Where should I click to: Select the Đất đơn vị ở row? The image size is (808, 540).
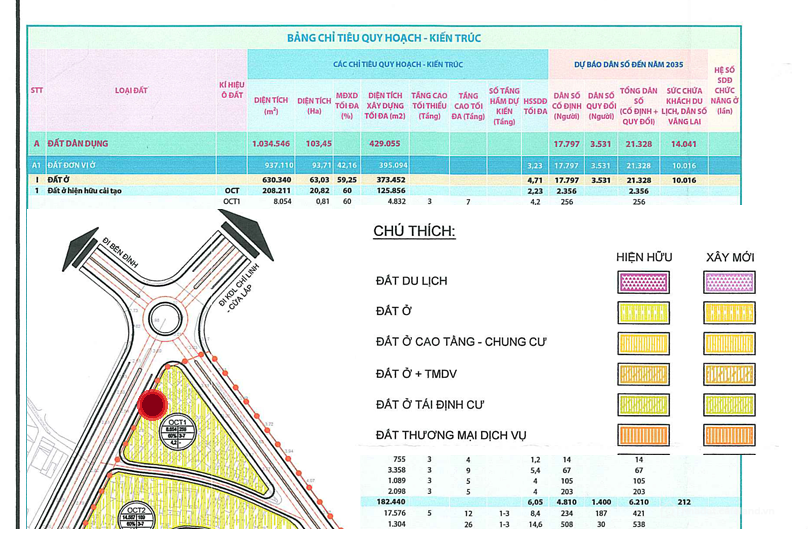[x=384, y=165]
